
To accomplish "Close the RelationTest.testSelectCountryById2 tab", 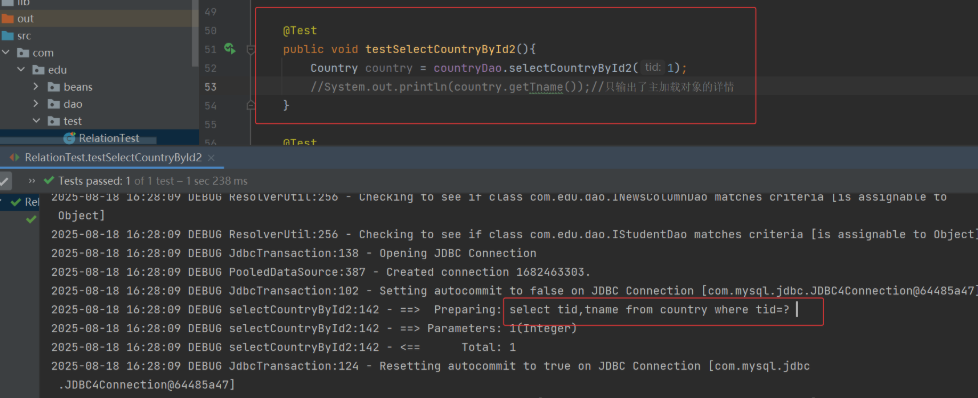I will (x=211, y=158).
